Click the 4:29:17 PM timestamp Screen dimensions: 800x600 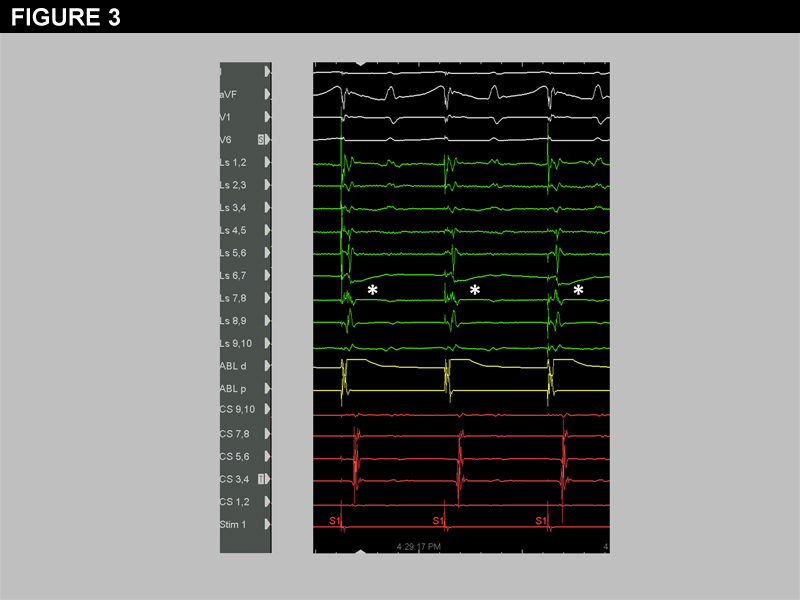(x=419, y=547)
